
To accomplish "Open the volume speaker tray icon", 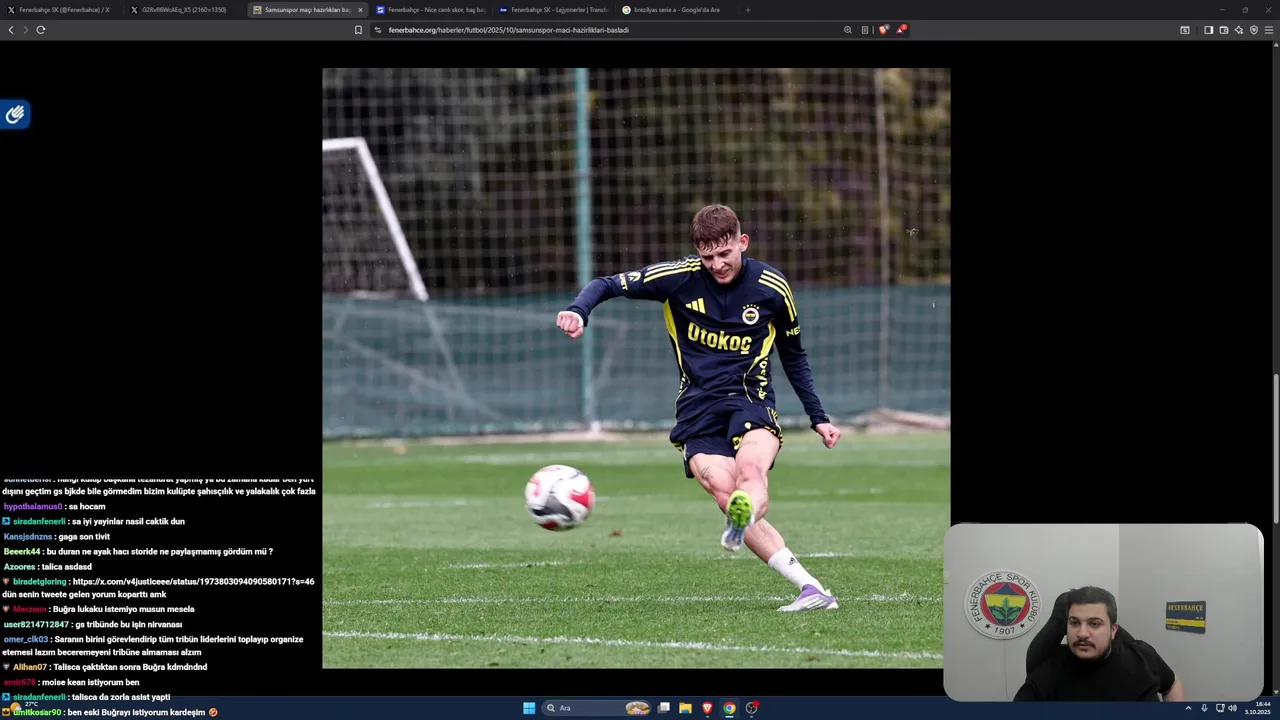I will pos(1232,708).
